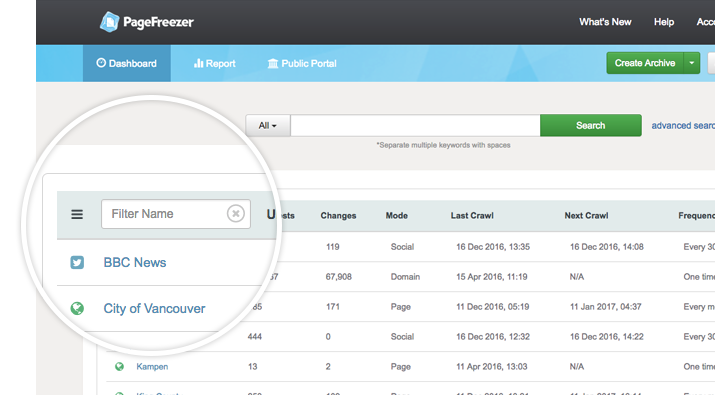715x407 pixels.
Task: Open the Create Archive dropdown arrow
Action: [692, 63]
